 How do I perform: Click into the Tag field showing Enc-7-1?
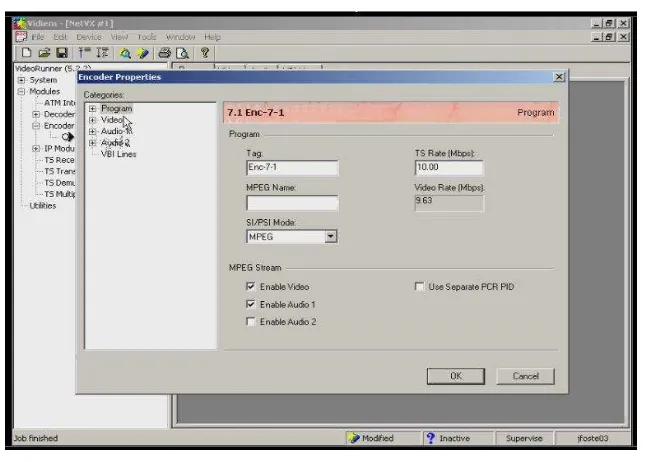click(292, 168)
